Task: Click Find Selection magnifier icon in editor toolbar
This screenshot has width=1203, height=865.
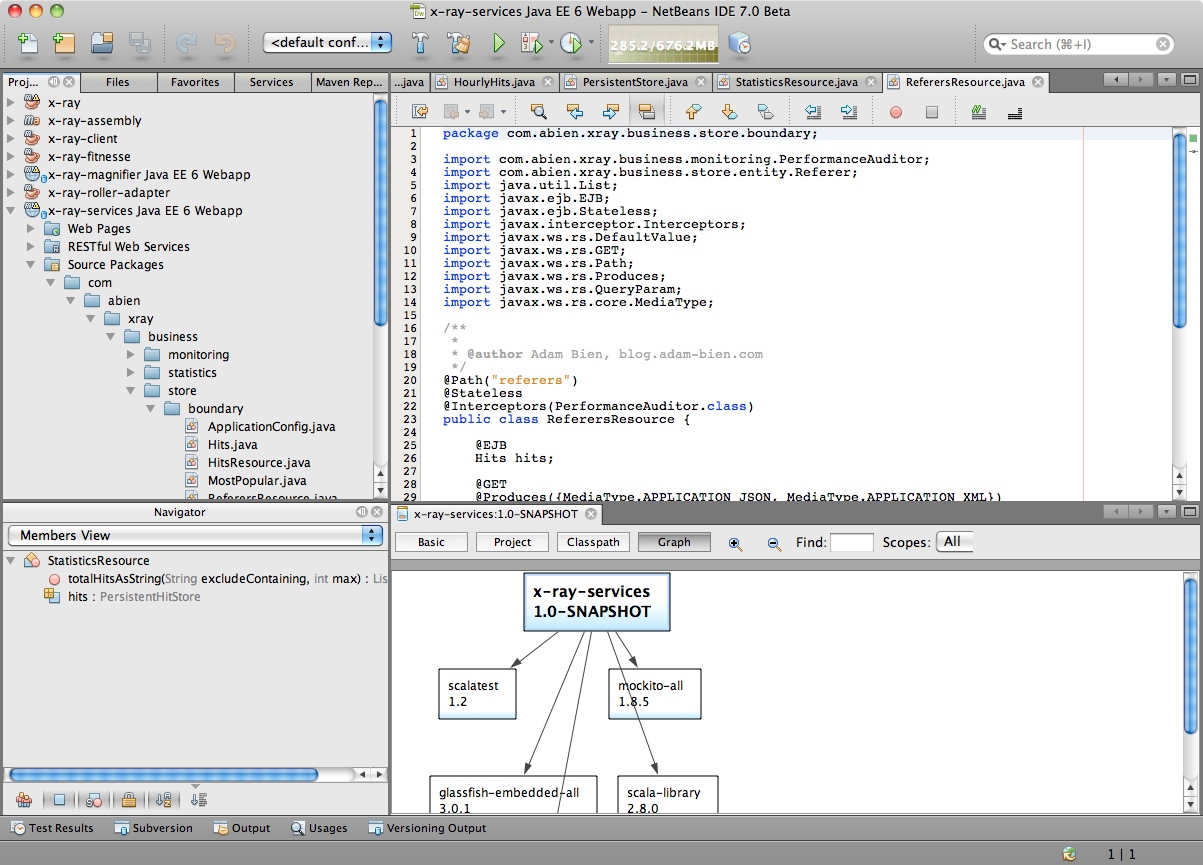Action: pos(538,112)
